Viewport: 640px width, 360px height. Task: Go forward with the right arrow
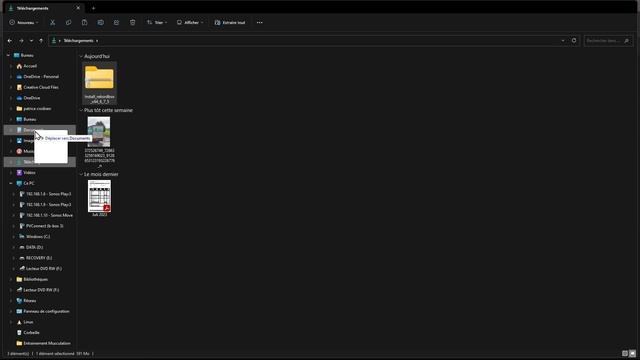coord(21,41)
